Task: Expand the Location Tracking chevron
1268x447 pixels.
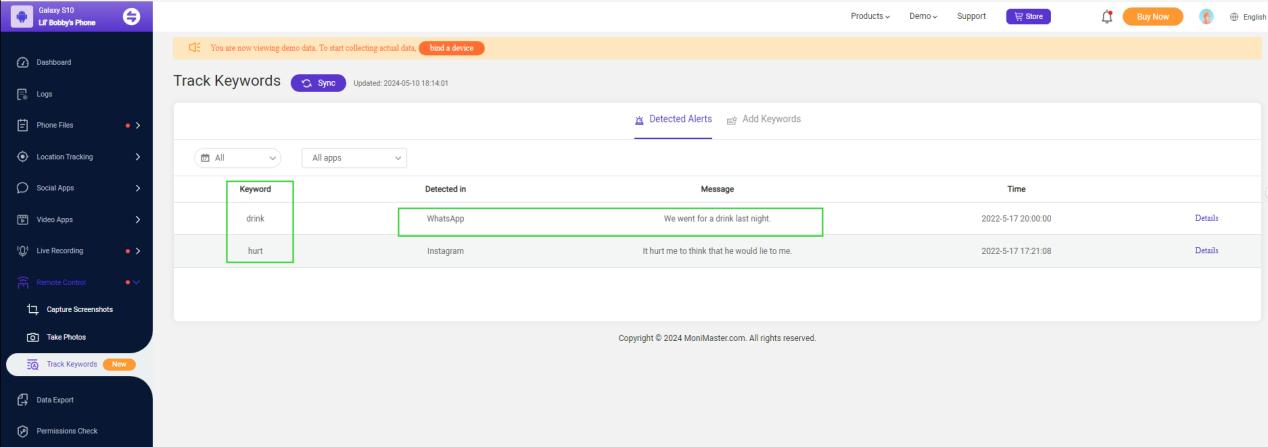Action: [x=137, y=157]
